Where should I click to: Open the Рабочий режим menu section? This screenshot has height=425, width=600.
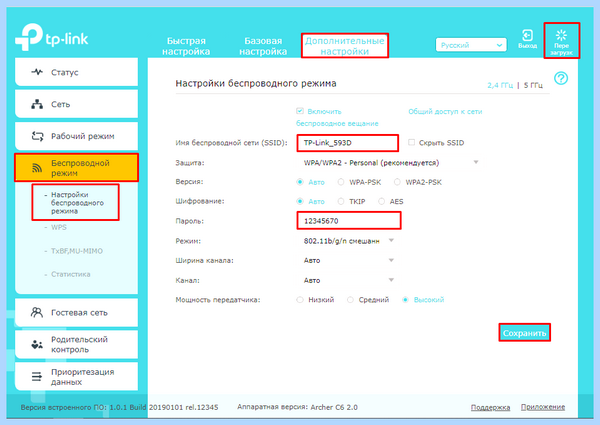coord(77,136)
